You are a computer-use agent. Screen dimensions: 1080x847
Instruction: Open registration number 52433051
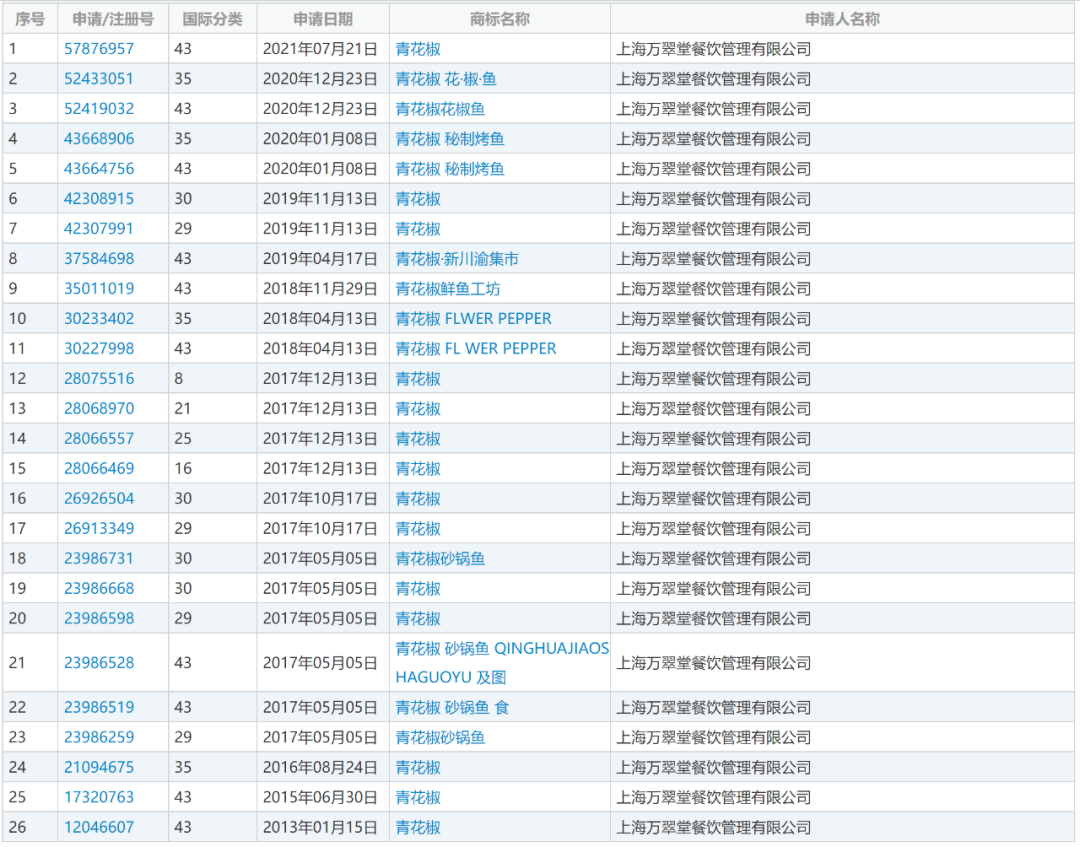click(98, 79)
